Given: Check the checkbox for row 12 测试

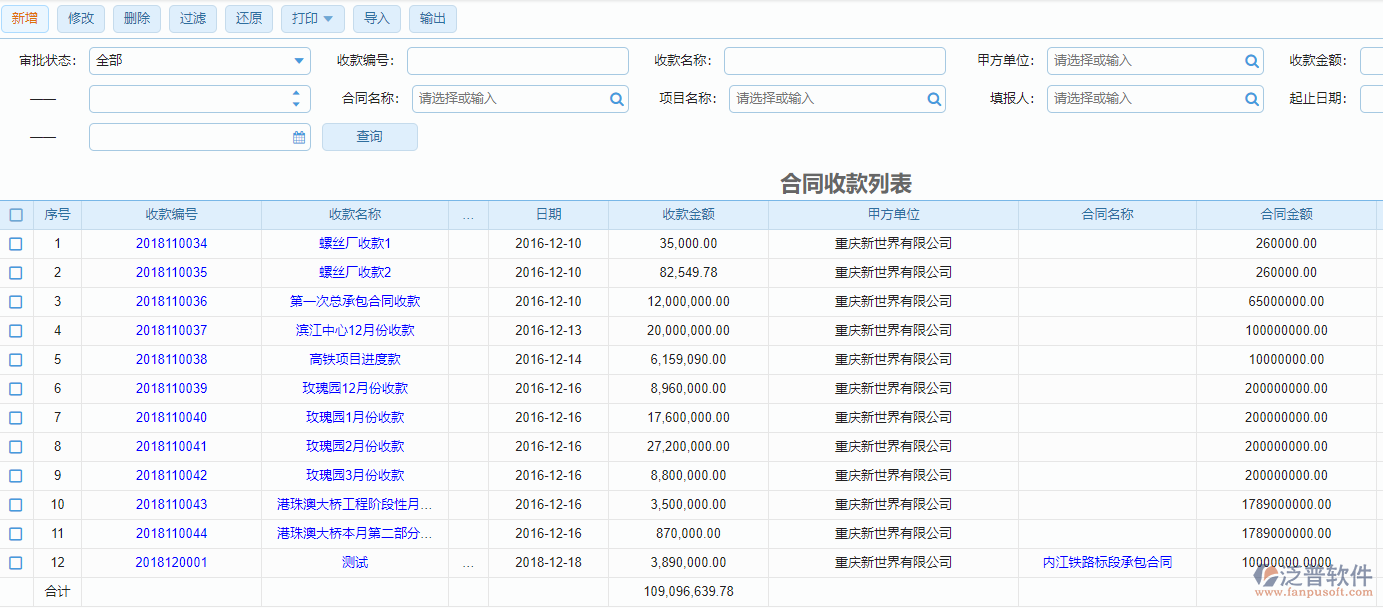Looking at the screenshot, I should pyautogui.click(x=16, y=562).
